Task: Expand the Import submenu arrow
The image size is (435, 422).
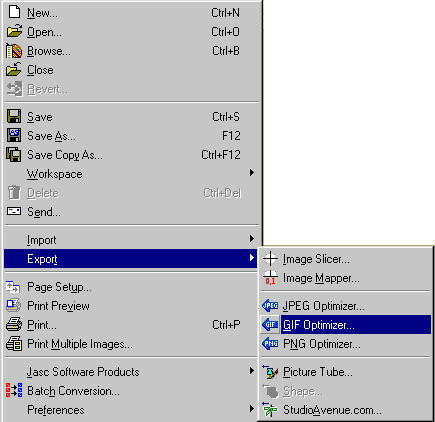Action: [252, 239]
